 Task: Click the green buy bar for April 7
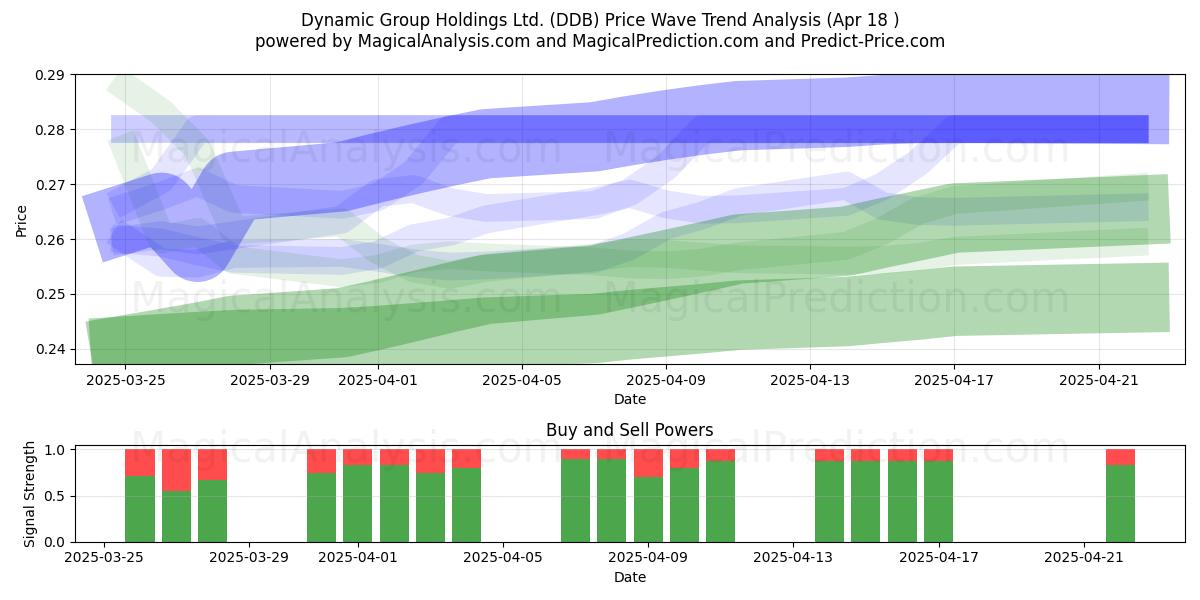[x=575, y=500]
